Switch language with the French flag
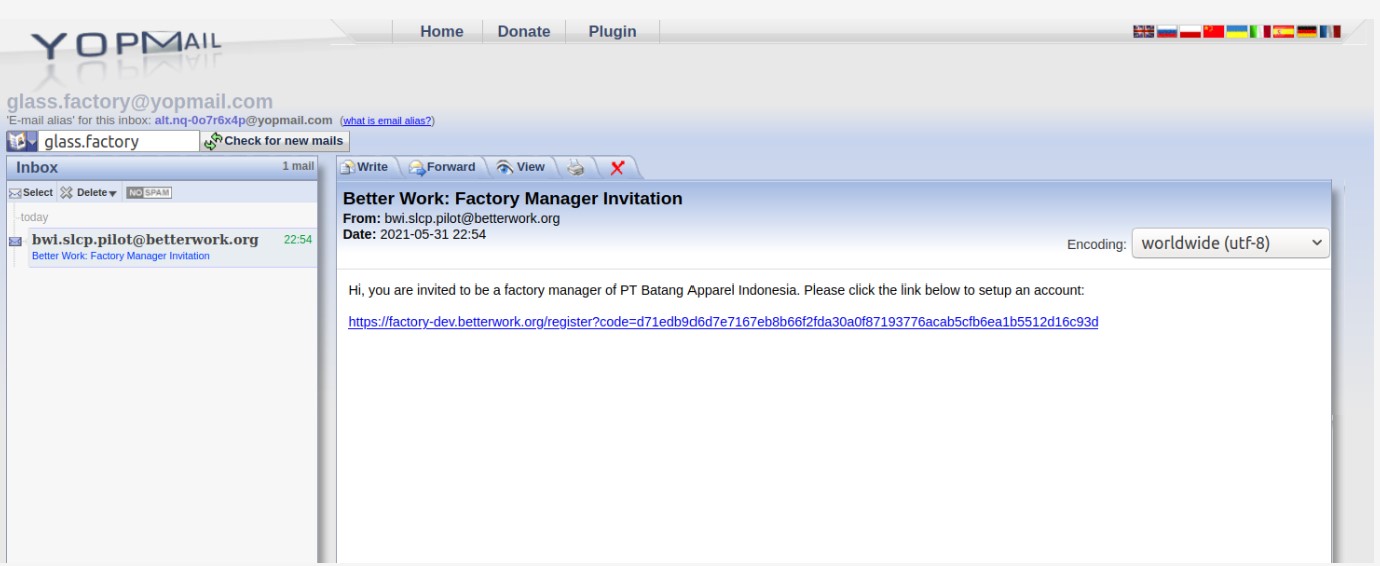This screenshot has height=566, width=1380. pos(1330,31)
